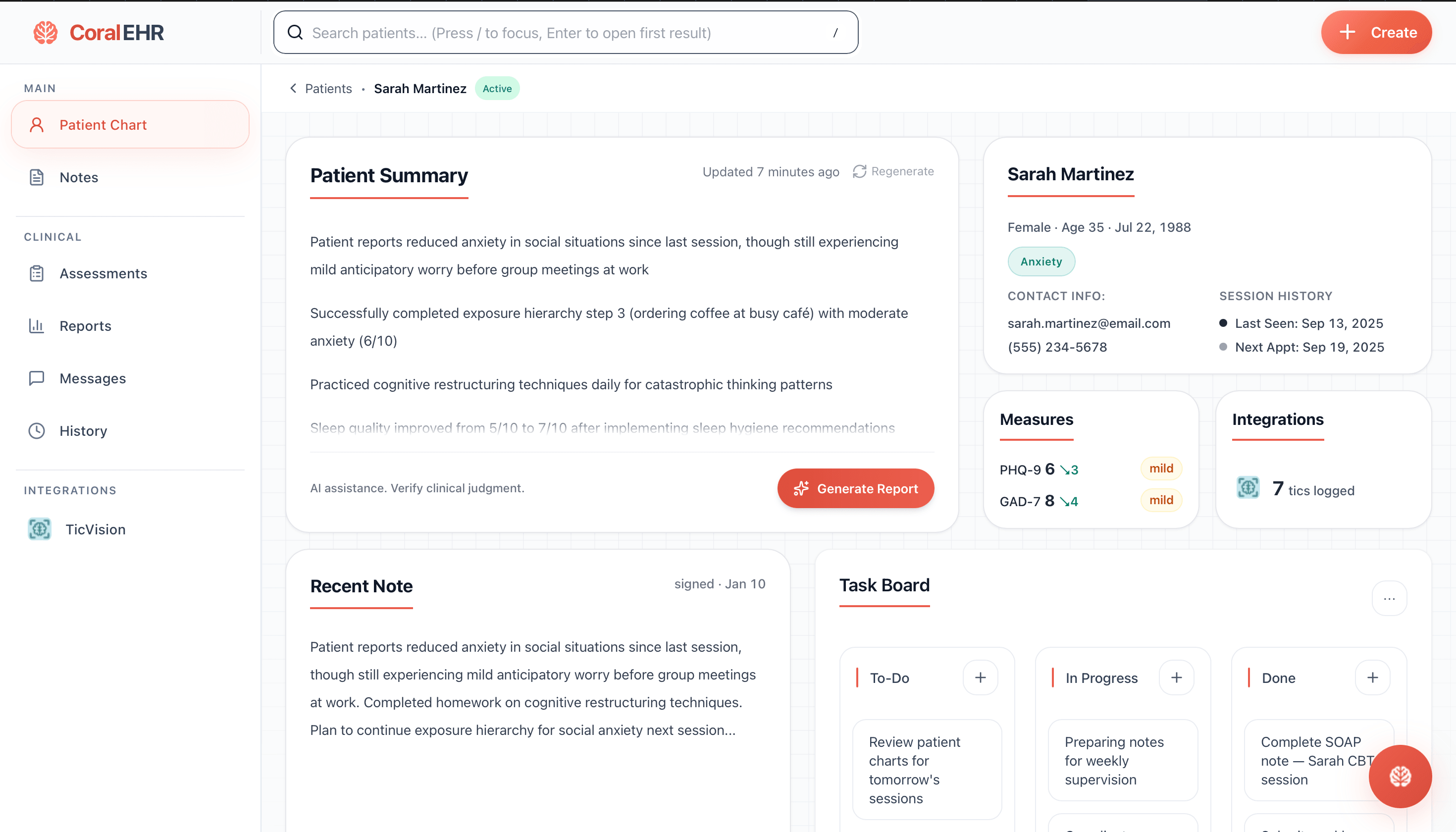Open the Reports section
The height and width of the screenshot is (832, 1456).
click(85, 326)
